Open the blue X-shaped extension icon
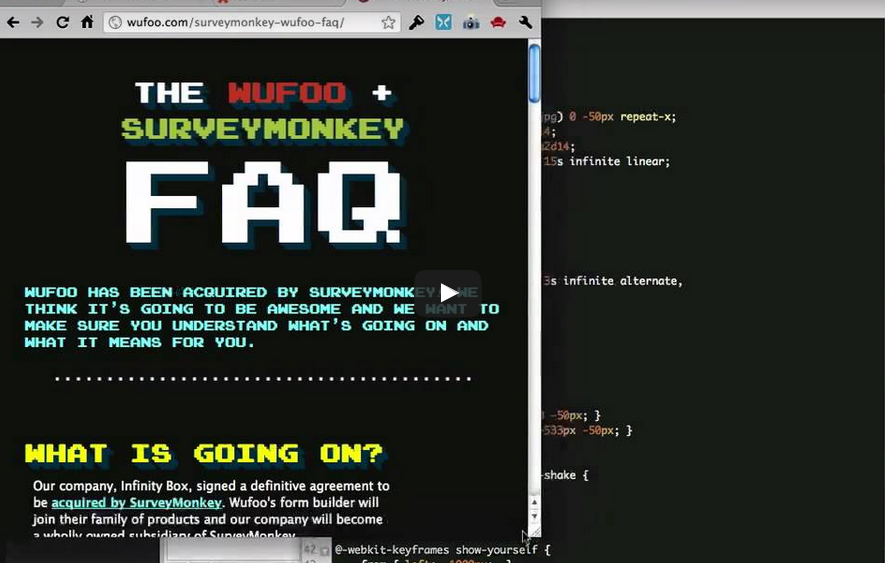885x563 pixels. 443,23
